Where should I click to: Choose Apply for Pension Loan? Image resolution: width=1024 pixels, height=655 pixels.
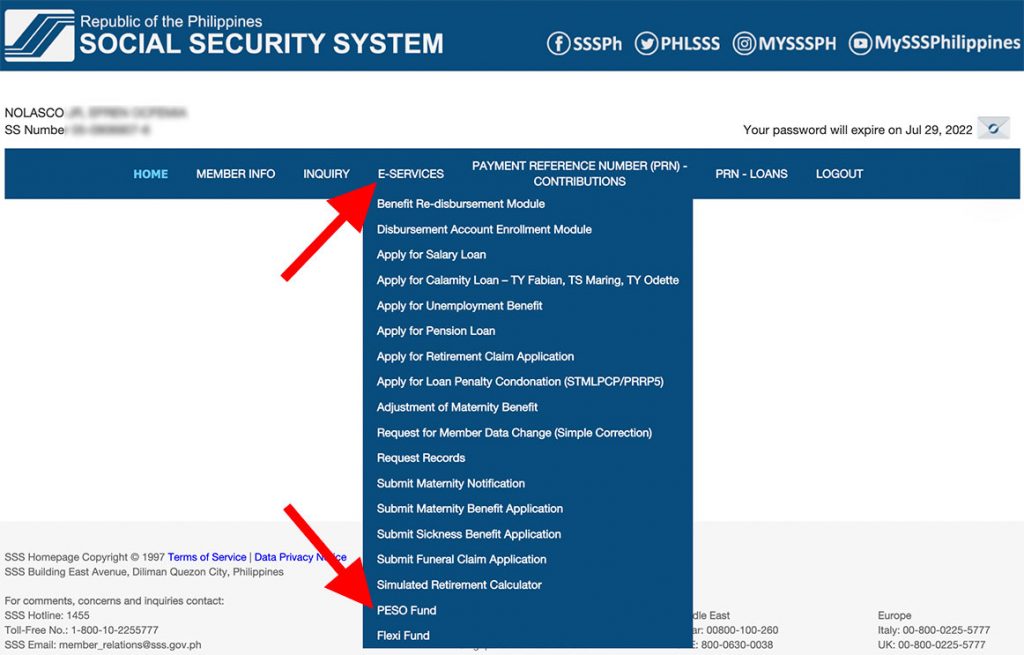(436, 331)
